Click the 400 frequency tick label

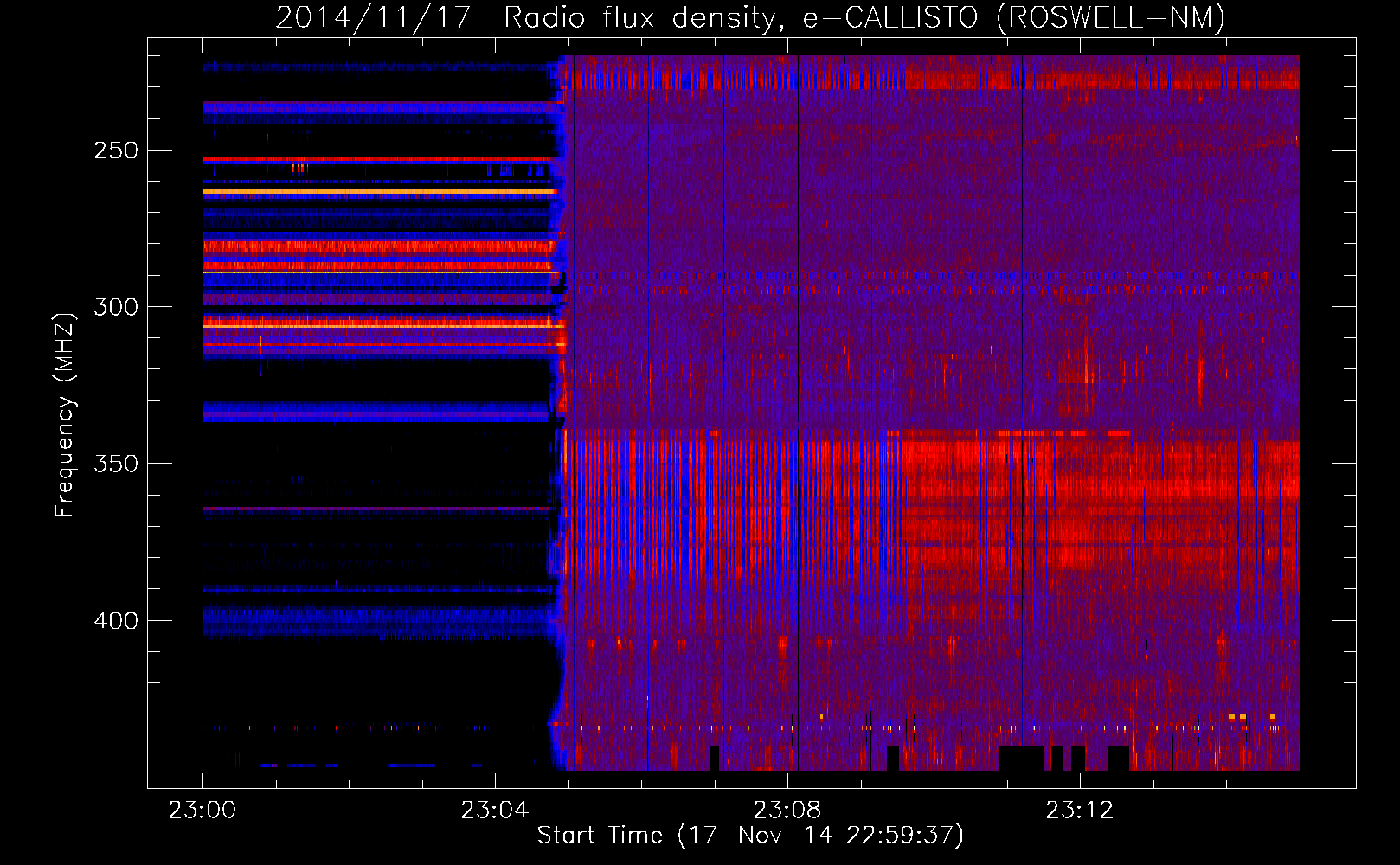[116, 621]
